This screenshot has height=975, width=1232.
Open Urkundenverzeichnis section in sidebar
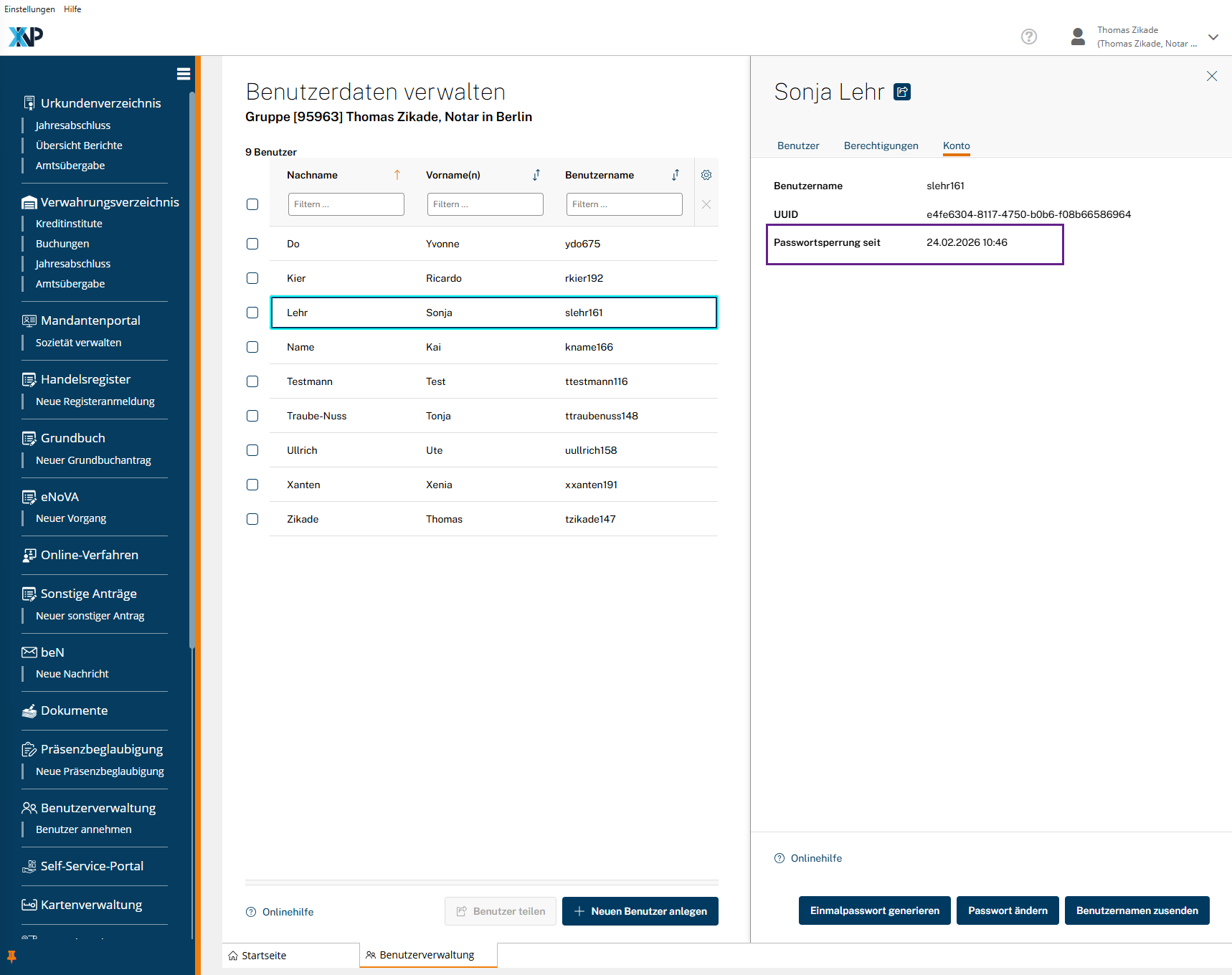coord(100,103)
